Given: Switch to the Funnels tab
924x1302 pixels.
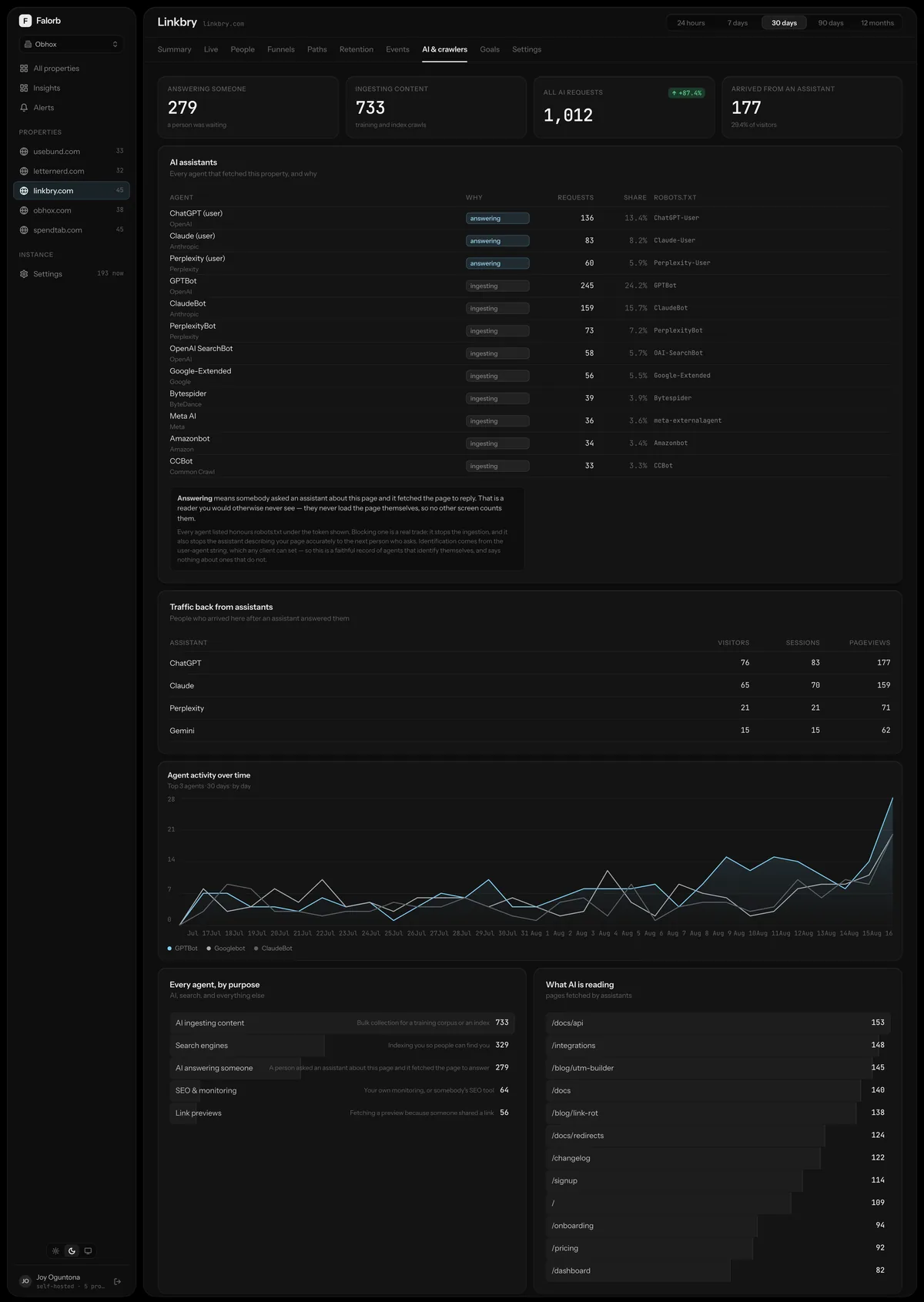Looking at the screenshot, I should [x=281, y=49].
